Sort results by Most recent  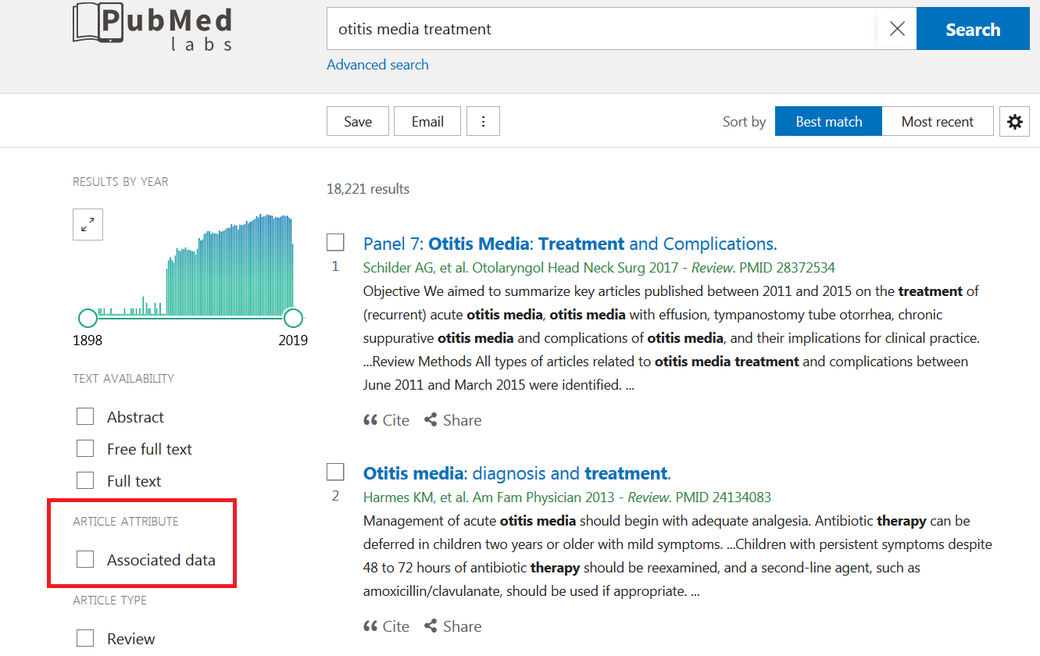coord(937,121)
